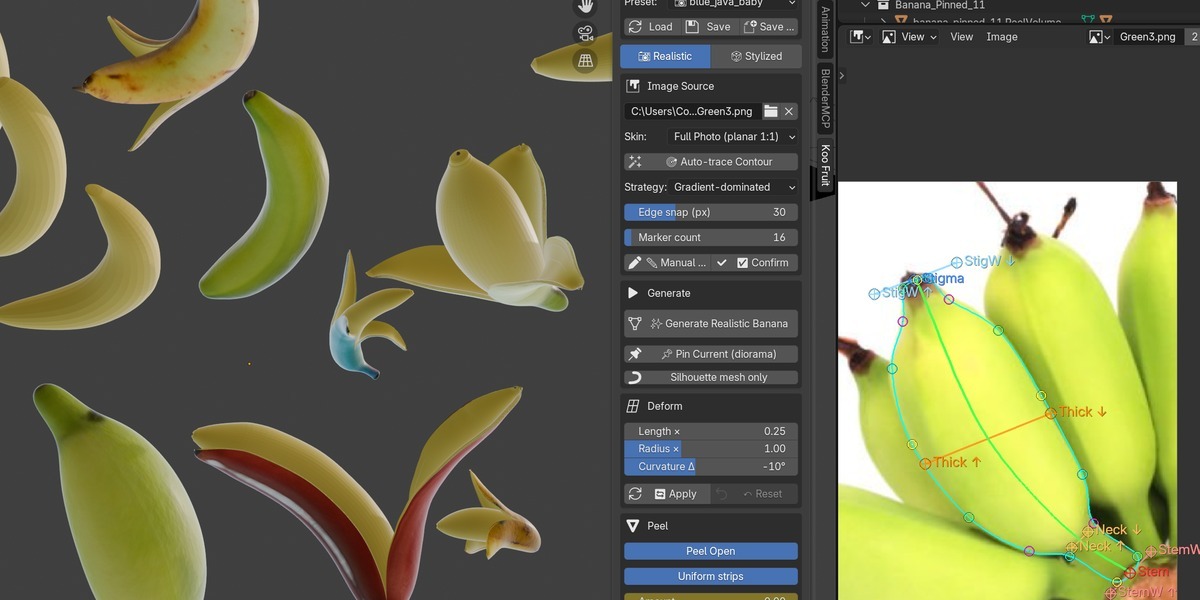Click Pin Current (diorama) button
Image resolution: width=1200 pixels, height=600 pixels.
pos(711,354)
